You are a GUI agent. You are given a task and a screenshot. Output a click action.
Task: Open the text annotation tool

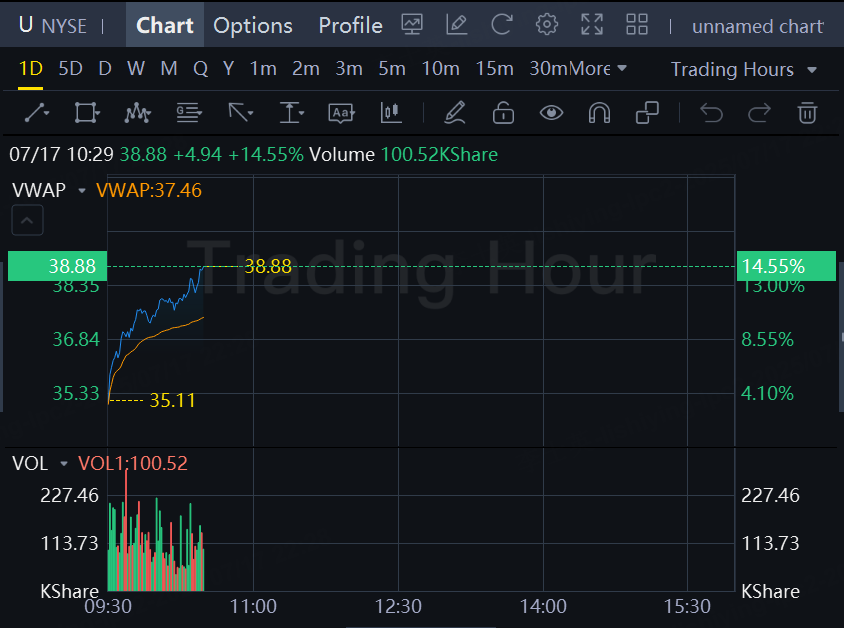[342, 113]
